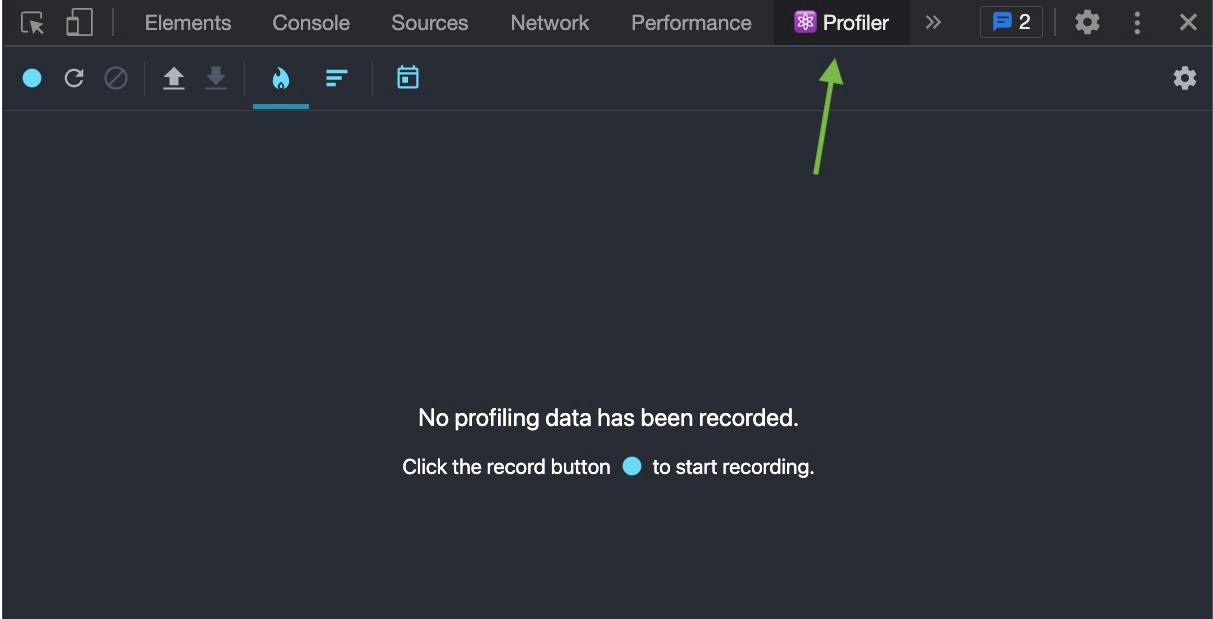The width and height of the screenshot is (1213, 619).
Task: Click the clear profiling data icon
Action: tap(116, 78)
